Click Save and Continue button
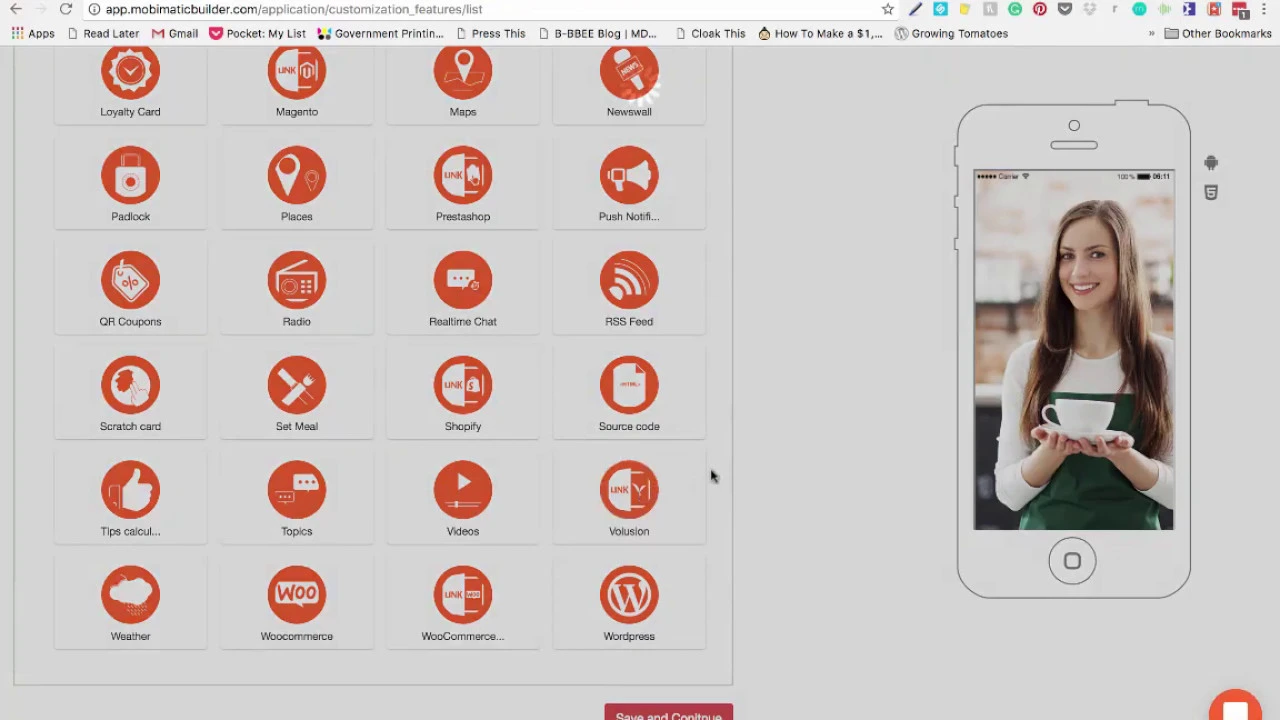The height and width of the screenshot is (720, 1280). (668, 713)
